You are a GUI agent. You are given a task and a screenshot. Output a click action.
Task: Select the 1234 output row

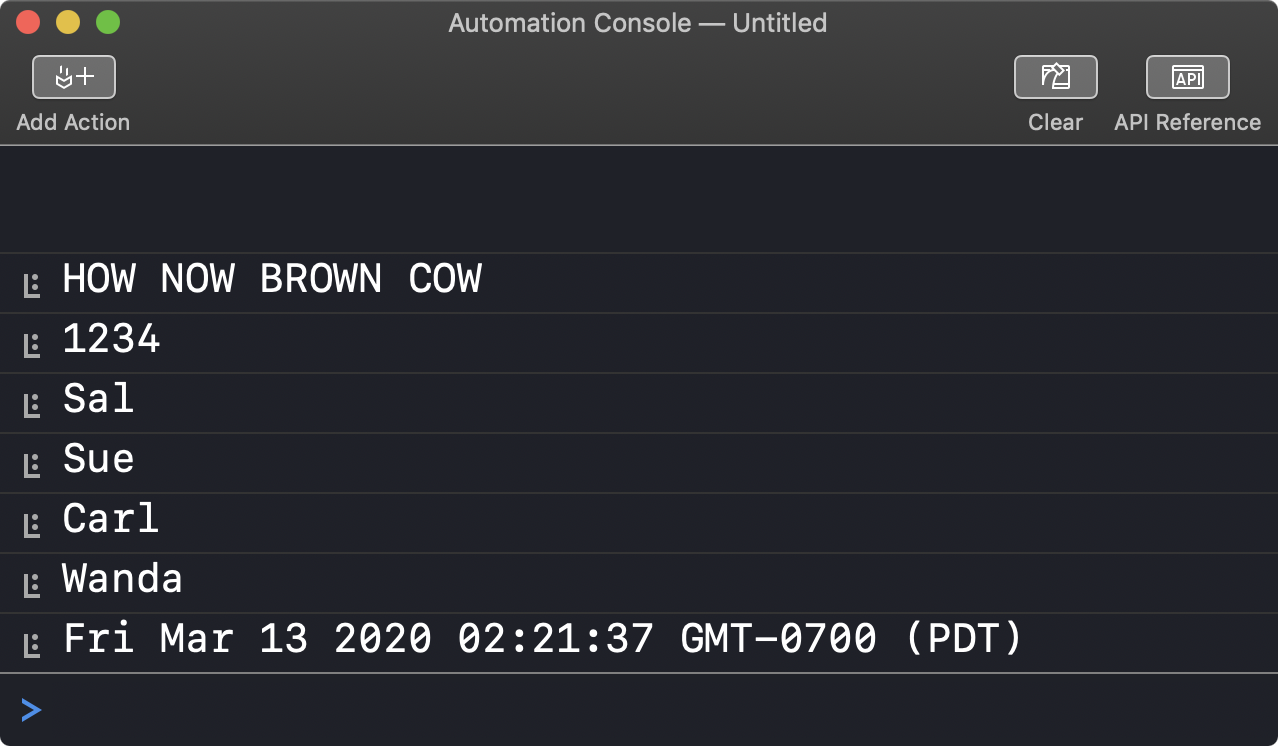111,340
